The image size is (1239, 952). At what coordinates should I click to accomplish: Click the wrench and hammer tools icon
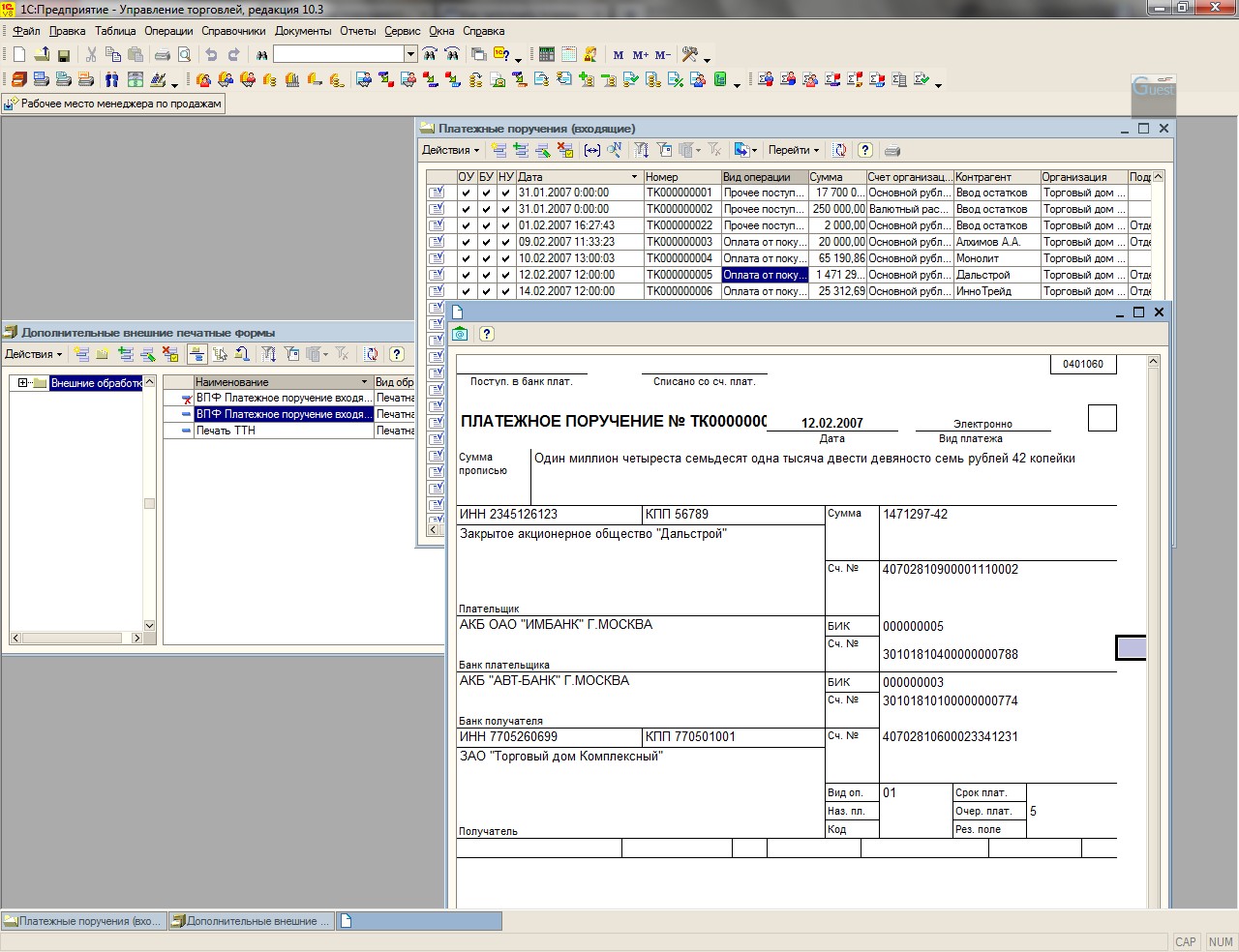[690, 55]
